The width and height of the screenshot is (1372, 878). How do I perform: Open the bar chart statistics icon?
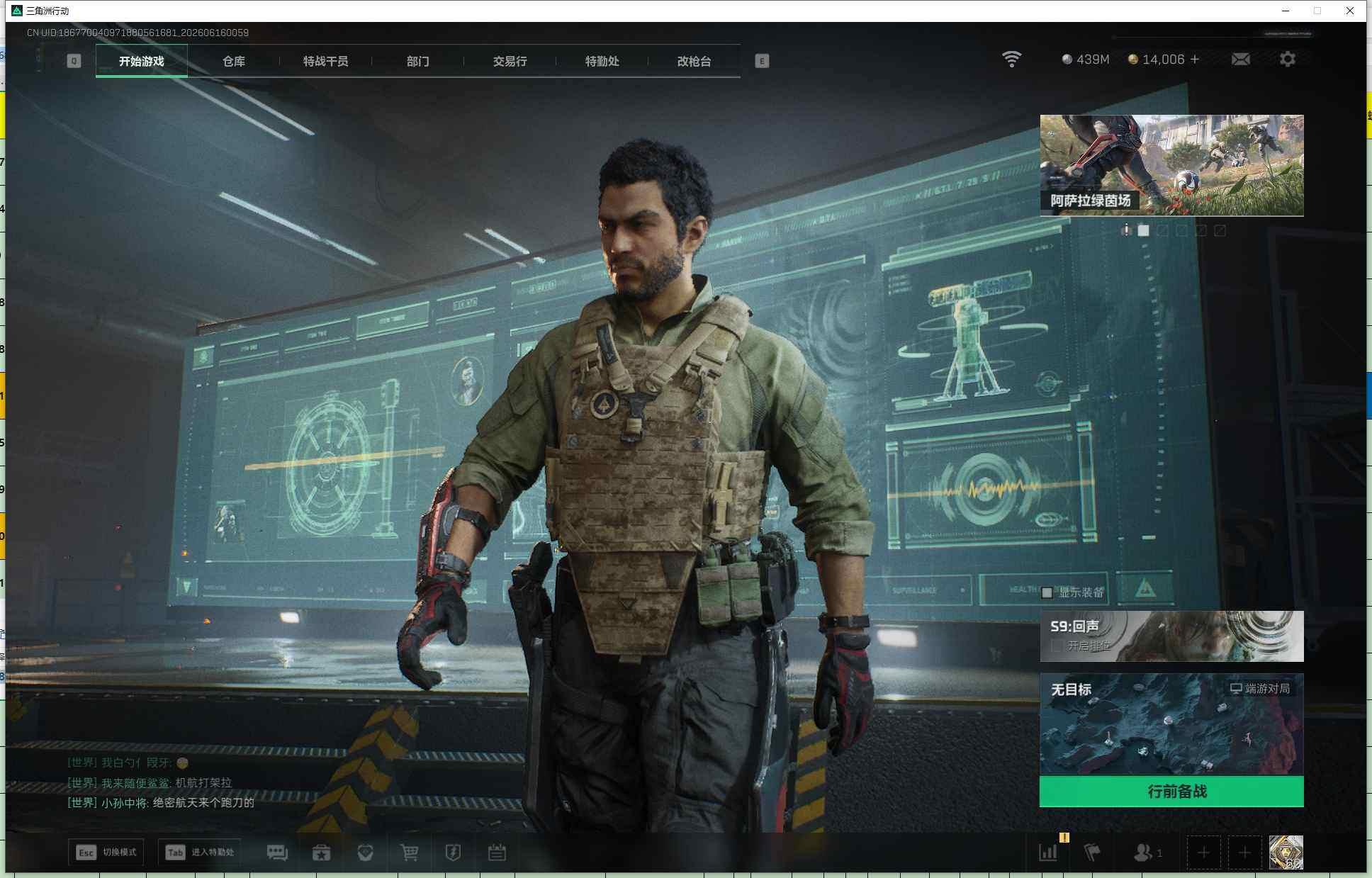point(1048,852)
